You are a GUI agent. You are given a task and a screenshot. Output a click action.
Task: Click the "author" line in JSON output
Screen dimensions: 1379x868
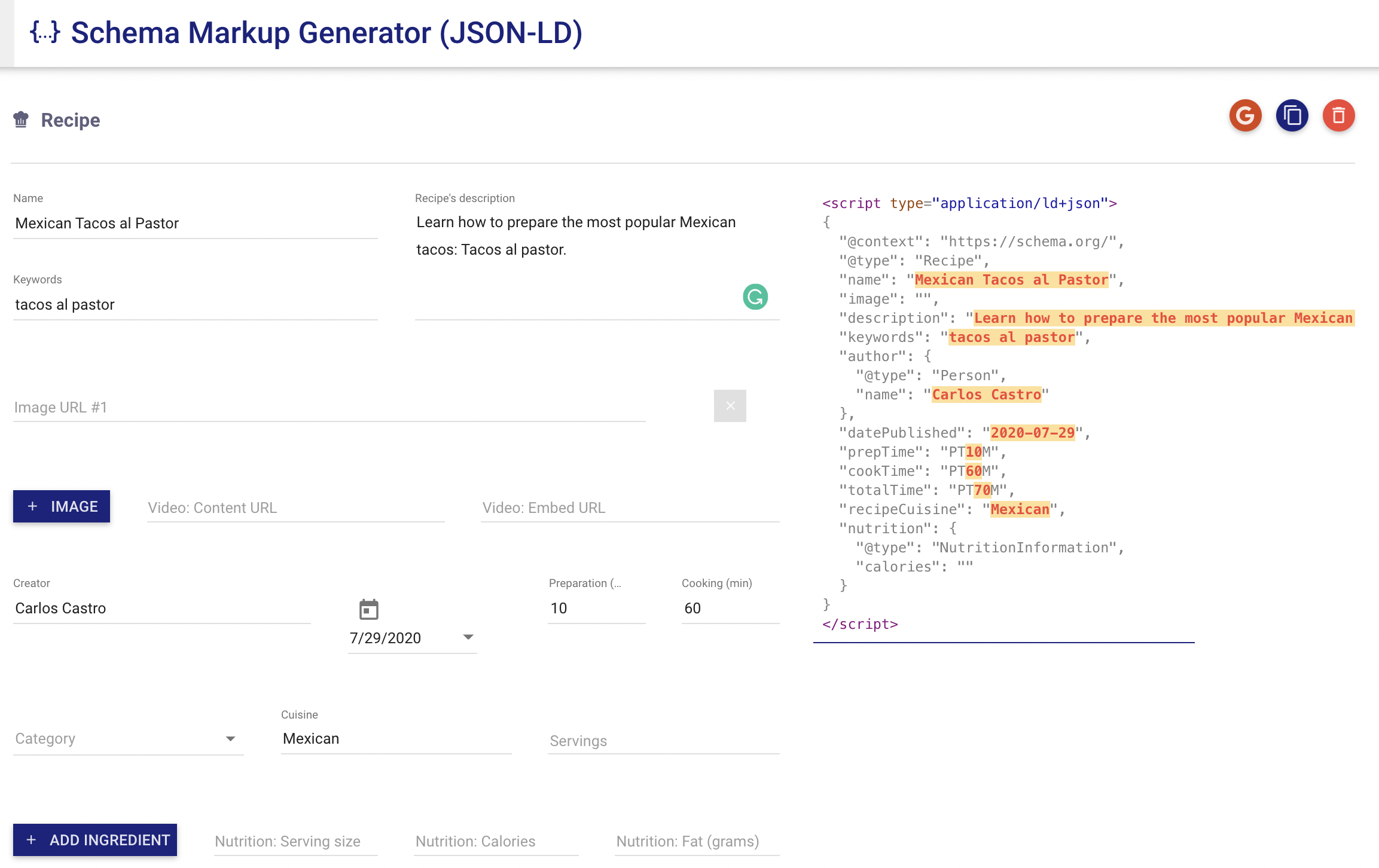885,356
